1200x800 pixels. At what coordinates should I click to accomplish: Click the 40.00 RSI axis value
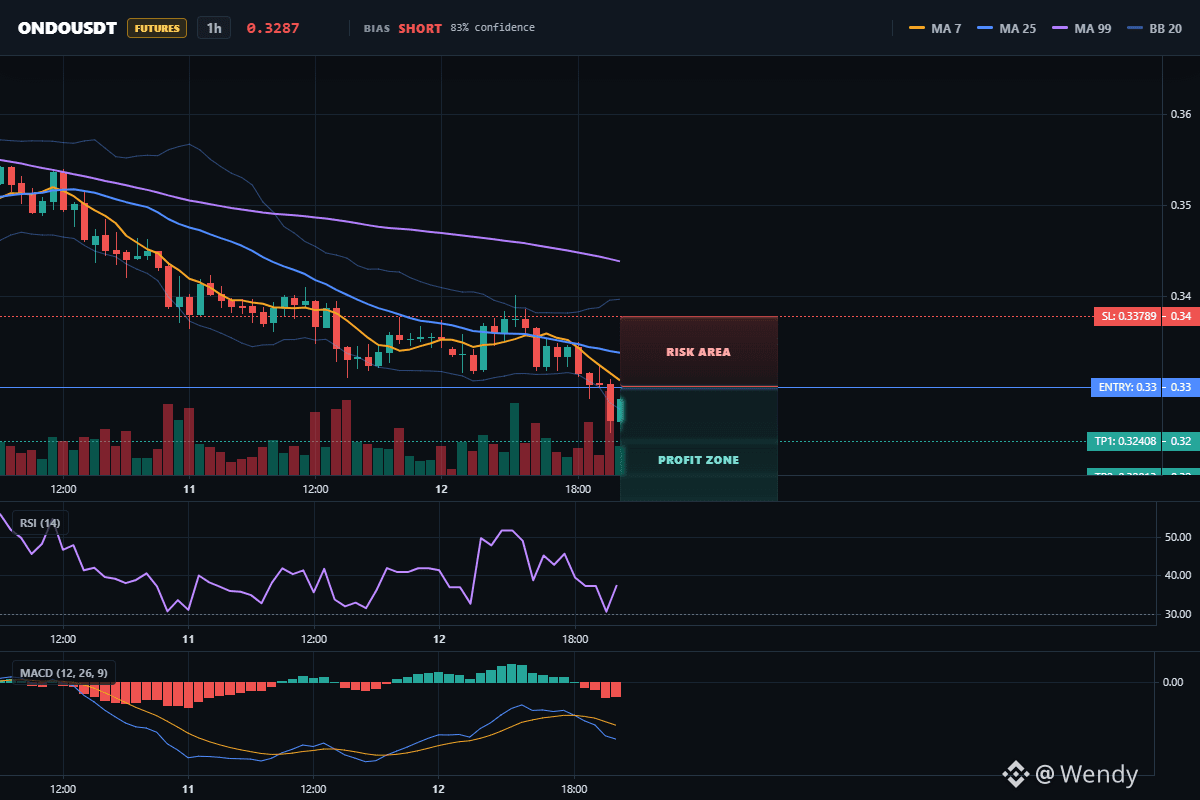coord(1178,575)
